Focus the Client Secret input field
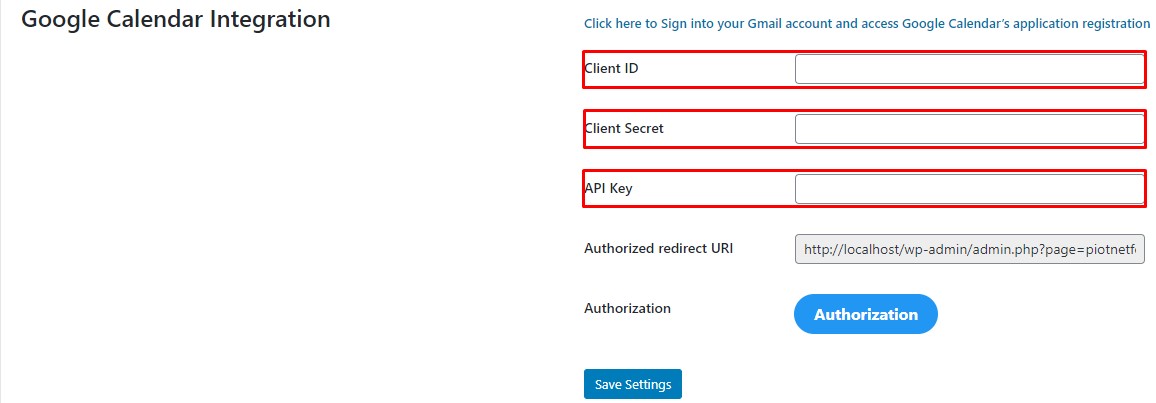This screenshot has width=1156, height=403. pyautogui.click(x=969, y=129)
